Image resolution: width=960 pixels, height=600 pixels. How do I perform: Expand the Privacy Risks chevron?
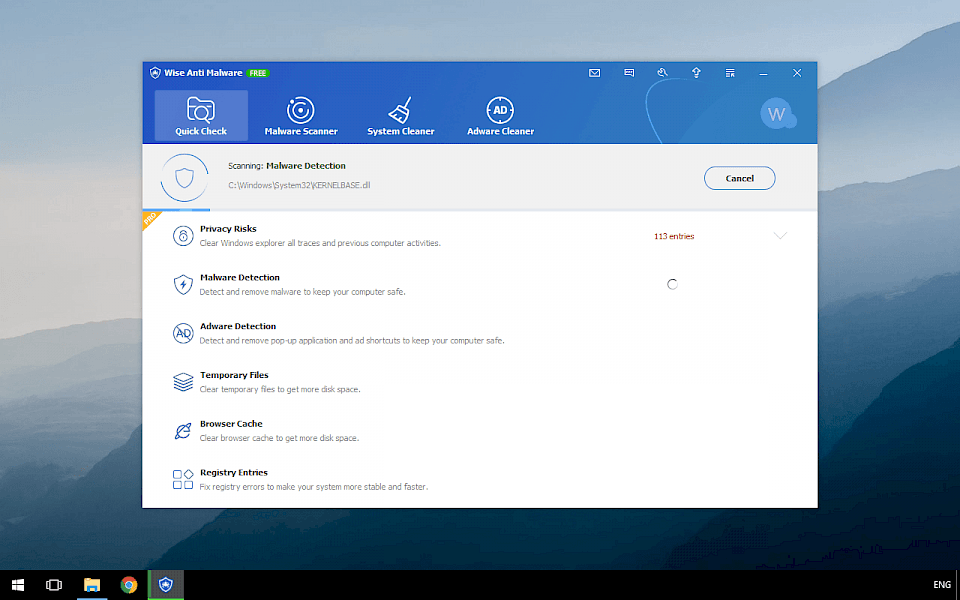coord(779,236)
